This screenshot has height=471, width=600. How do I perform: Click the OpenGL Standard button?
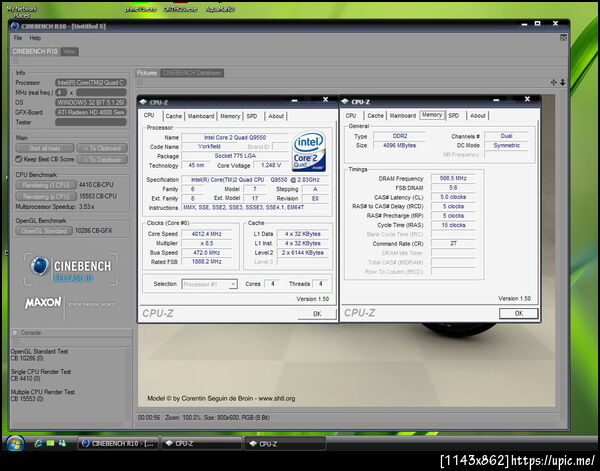[44, 231]
